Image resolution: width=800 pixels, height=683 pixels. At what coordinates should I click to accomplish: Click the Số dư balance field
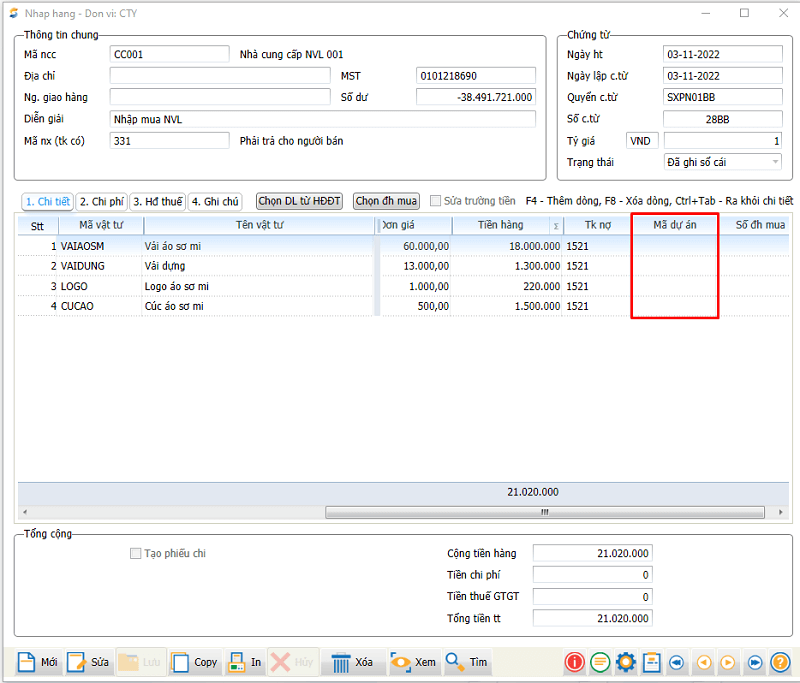coord(476,97)
